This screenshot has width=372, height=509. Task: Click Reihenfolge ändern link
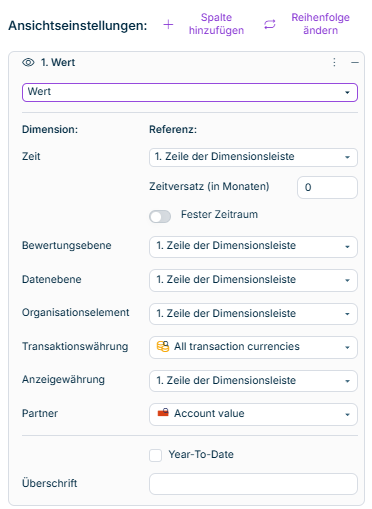coord(320,24)
